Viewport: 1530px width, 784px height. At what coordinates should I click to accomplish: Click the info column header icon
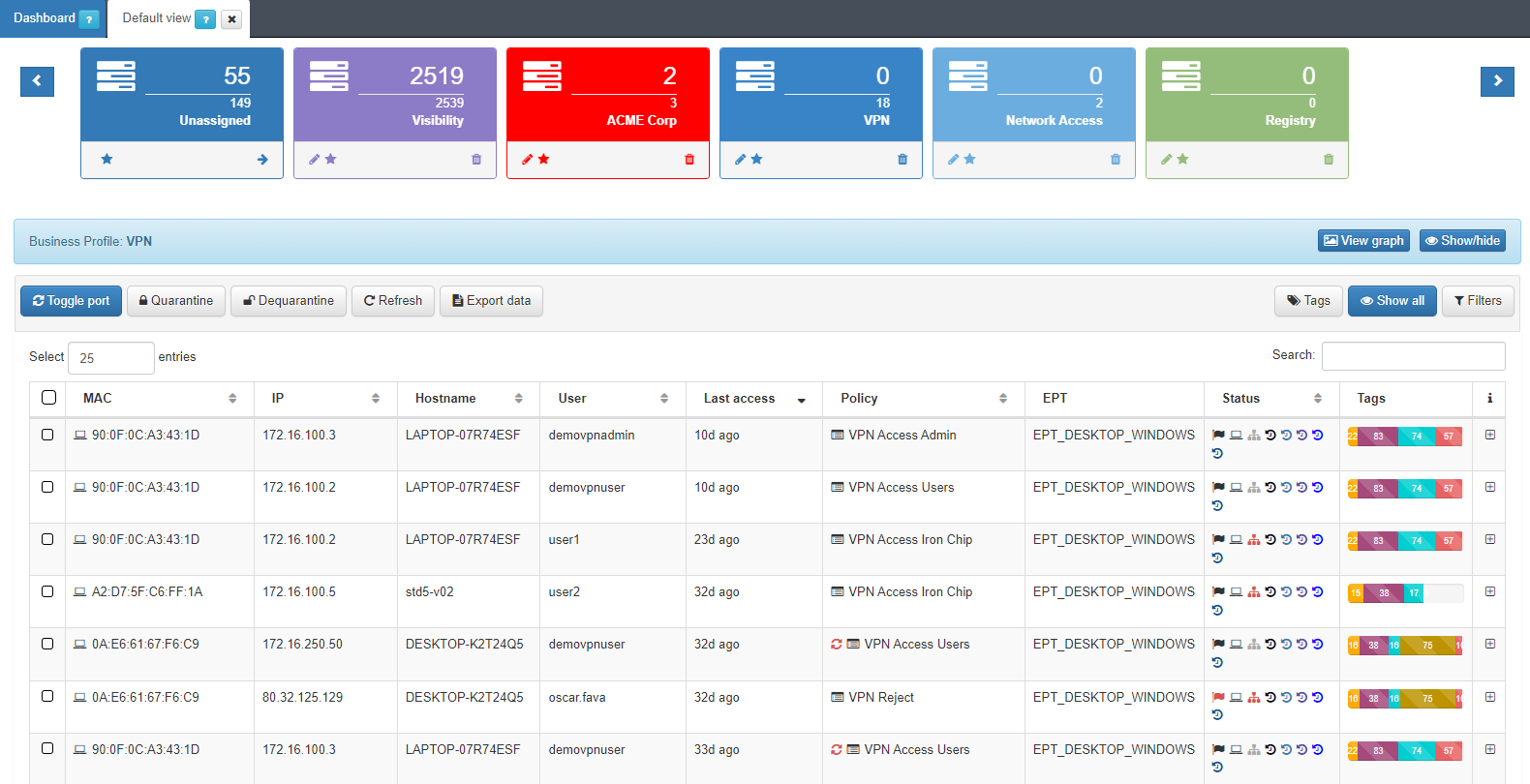click(1489, 398)
